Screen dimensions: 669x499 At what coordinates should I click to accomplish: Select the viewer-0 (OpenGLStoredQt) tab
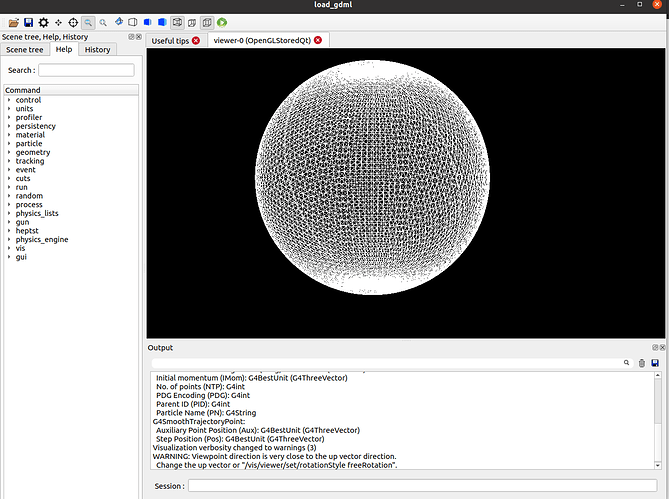[262, 41]
